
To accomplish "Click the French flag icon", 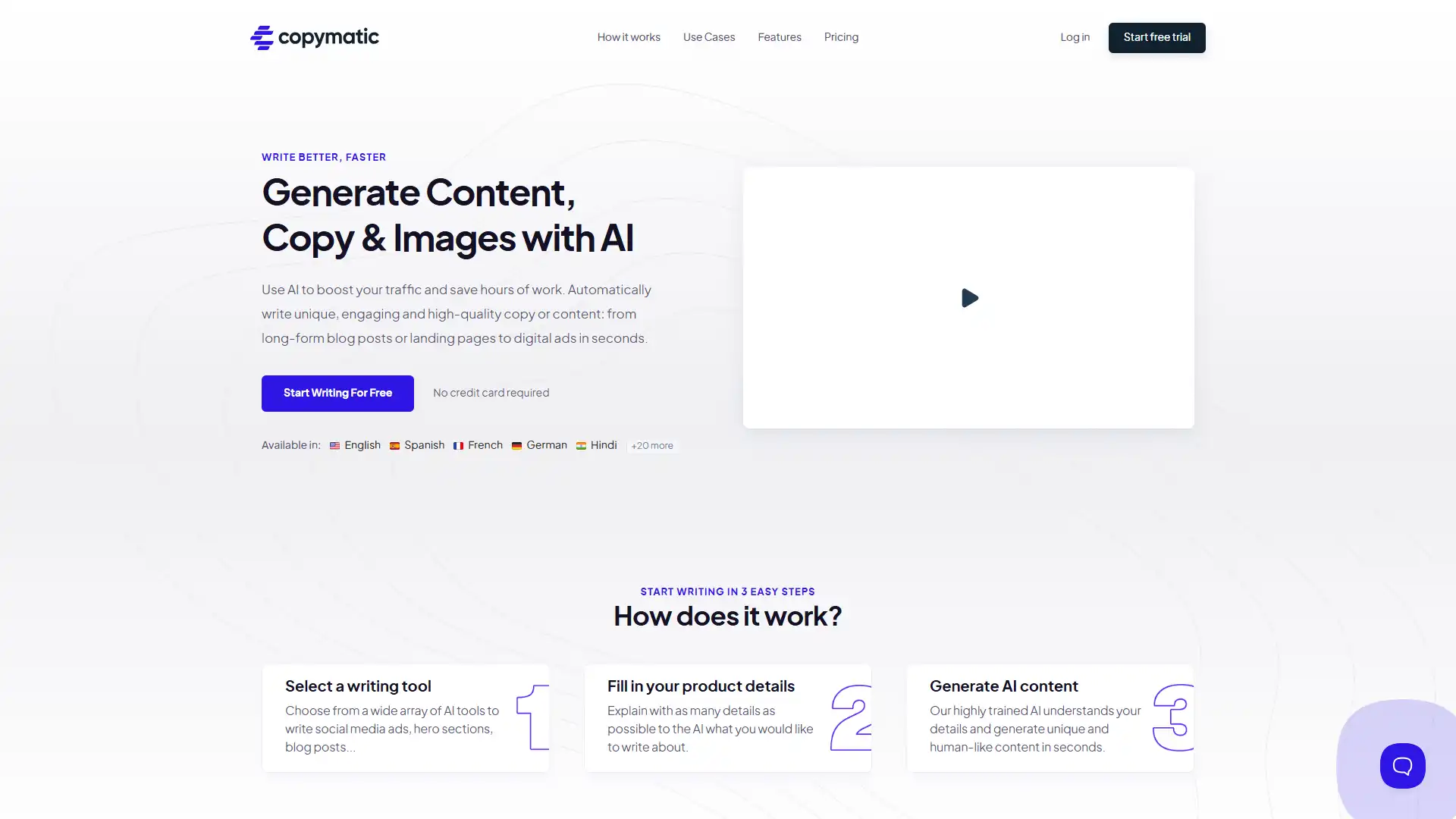I will coord(458,445).
